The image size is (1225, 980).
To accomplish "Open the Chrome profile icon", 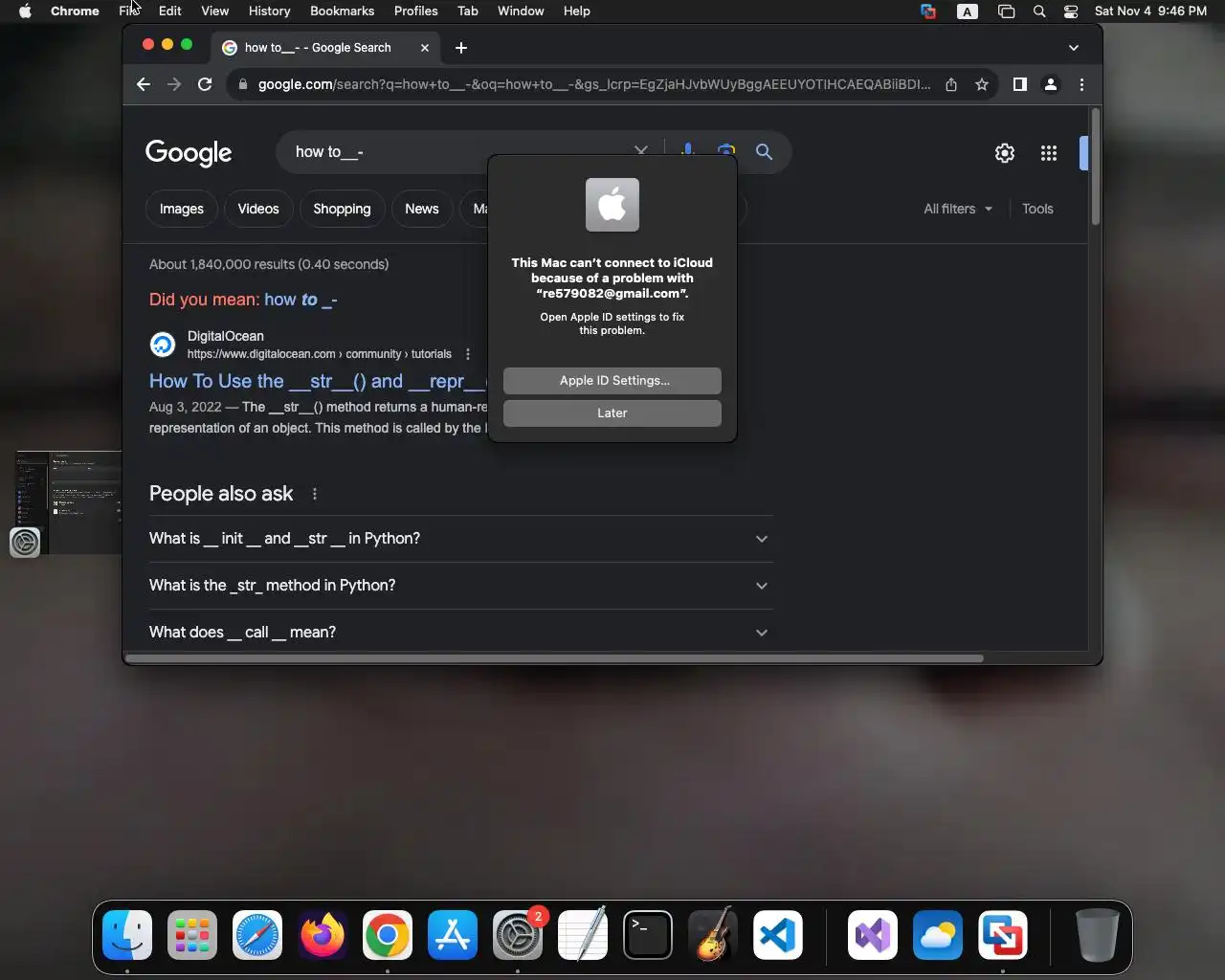I will 1051,84.
